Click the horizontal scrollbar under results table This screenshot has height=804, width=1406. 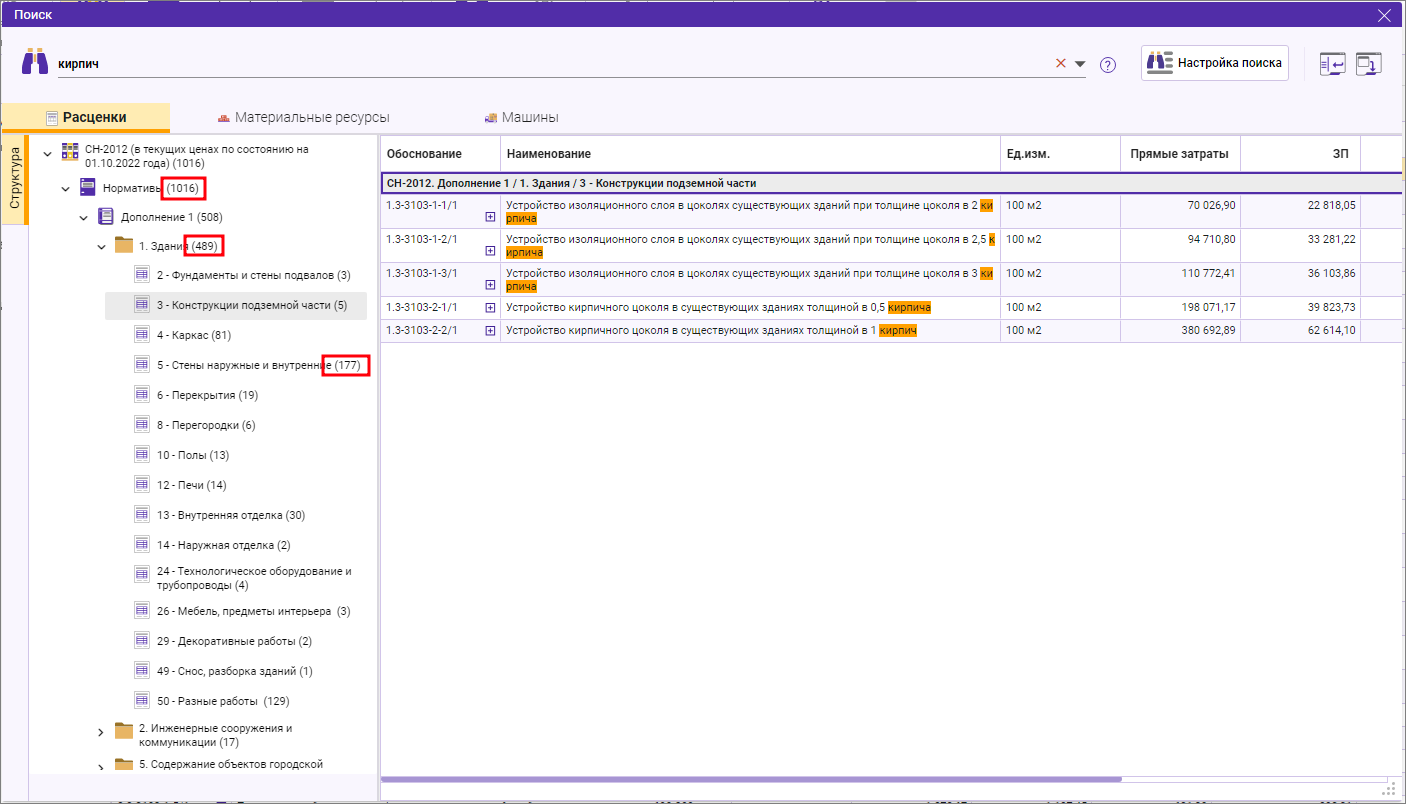coord(750,779)
